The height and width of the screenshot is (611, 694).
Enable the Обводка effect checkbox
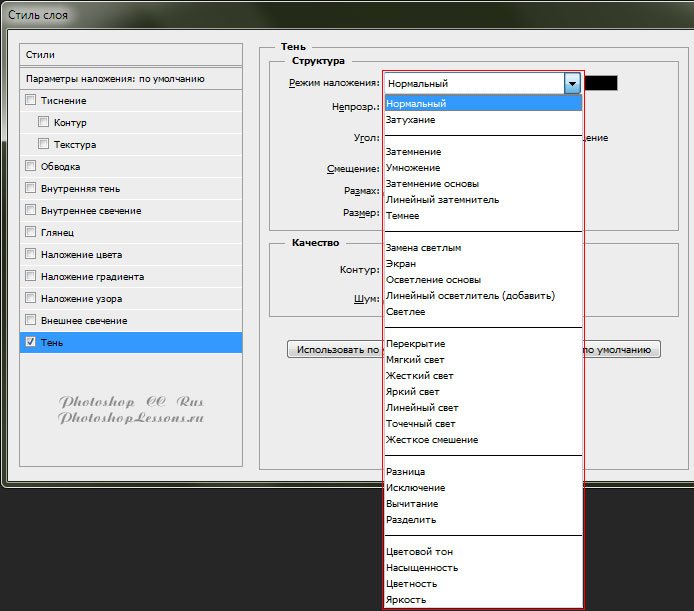pos(31,166)
